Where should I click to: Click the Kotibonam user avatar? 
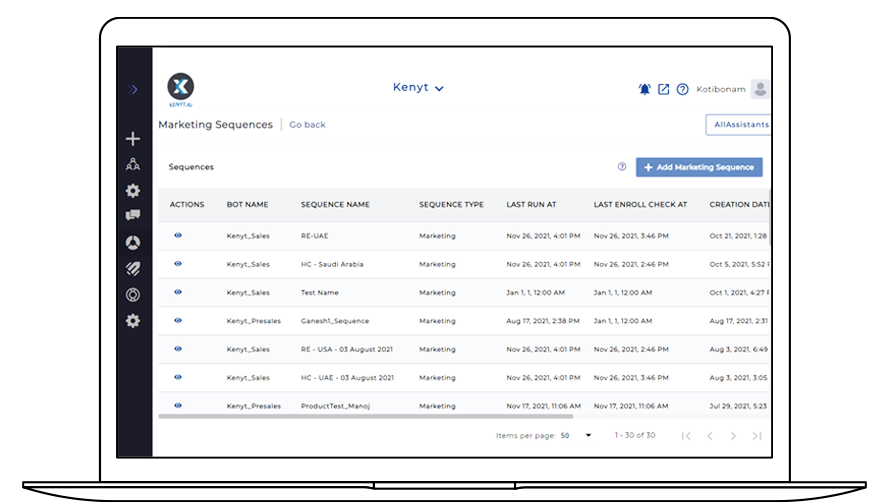[x=760, y=89]
